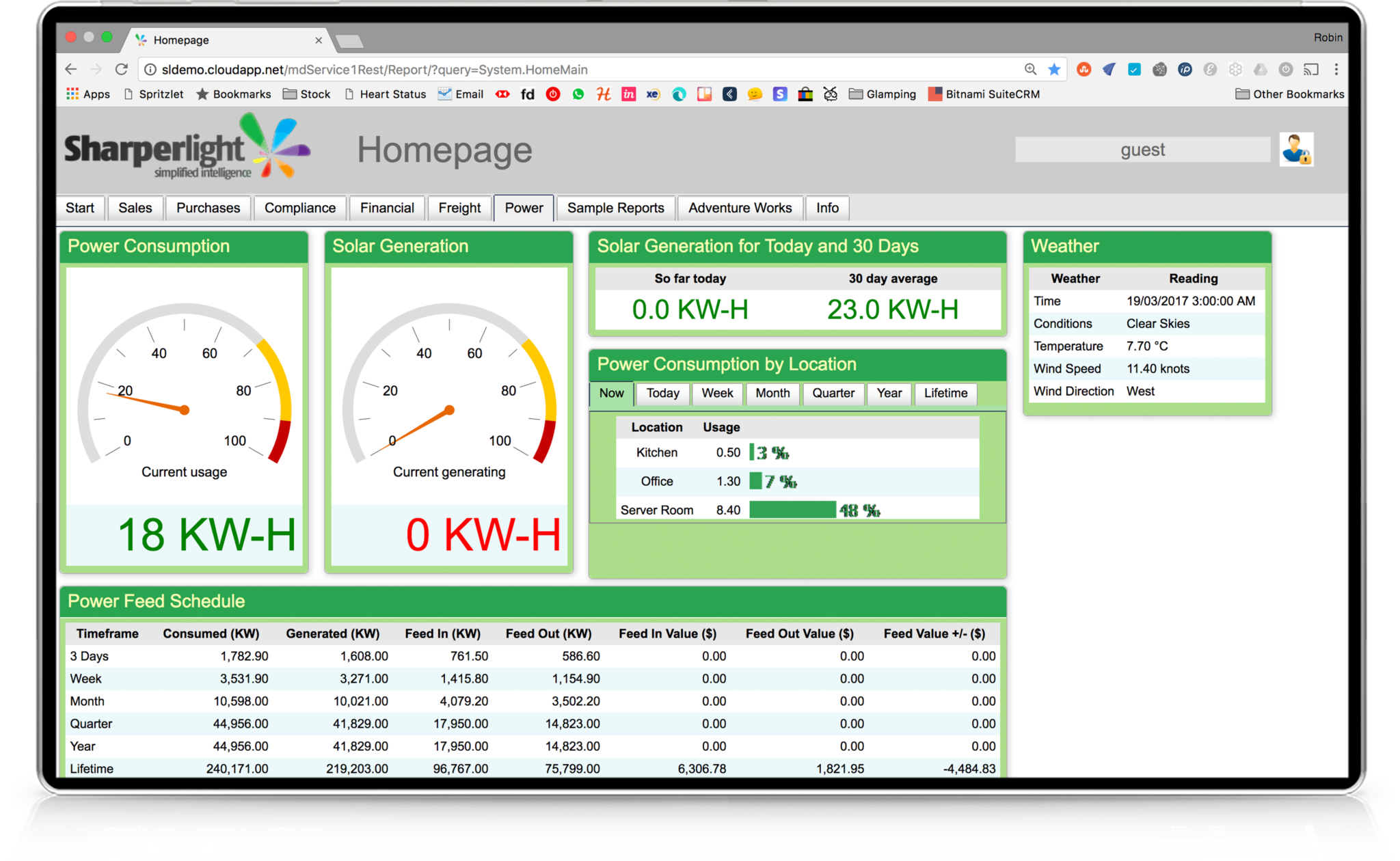Bookmark page with the star icon
This screenshot has width=1400, height=861.
tap(1054, 70)
